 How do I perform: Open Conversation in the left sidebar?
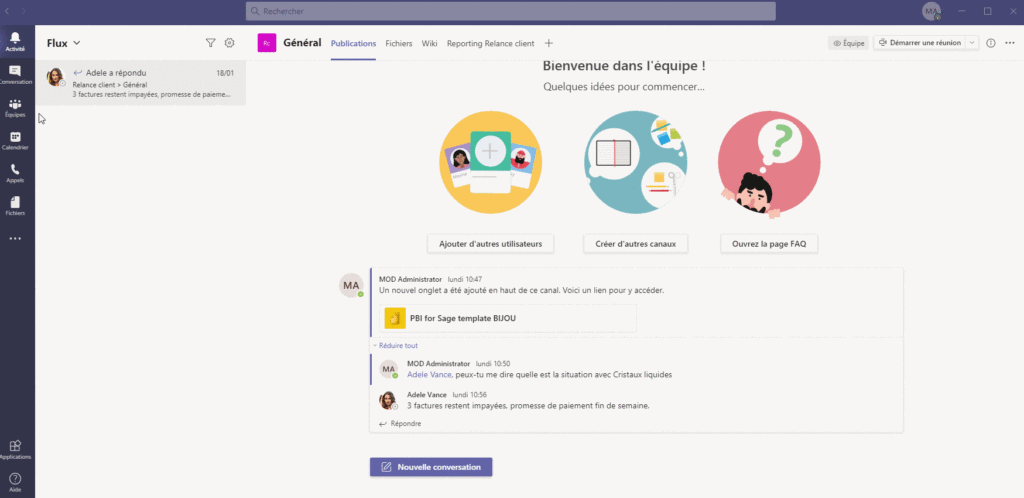(x=16, y=74)
